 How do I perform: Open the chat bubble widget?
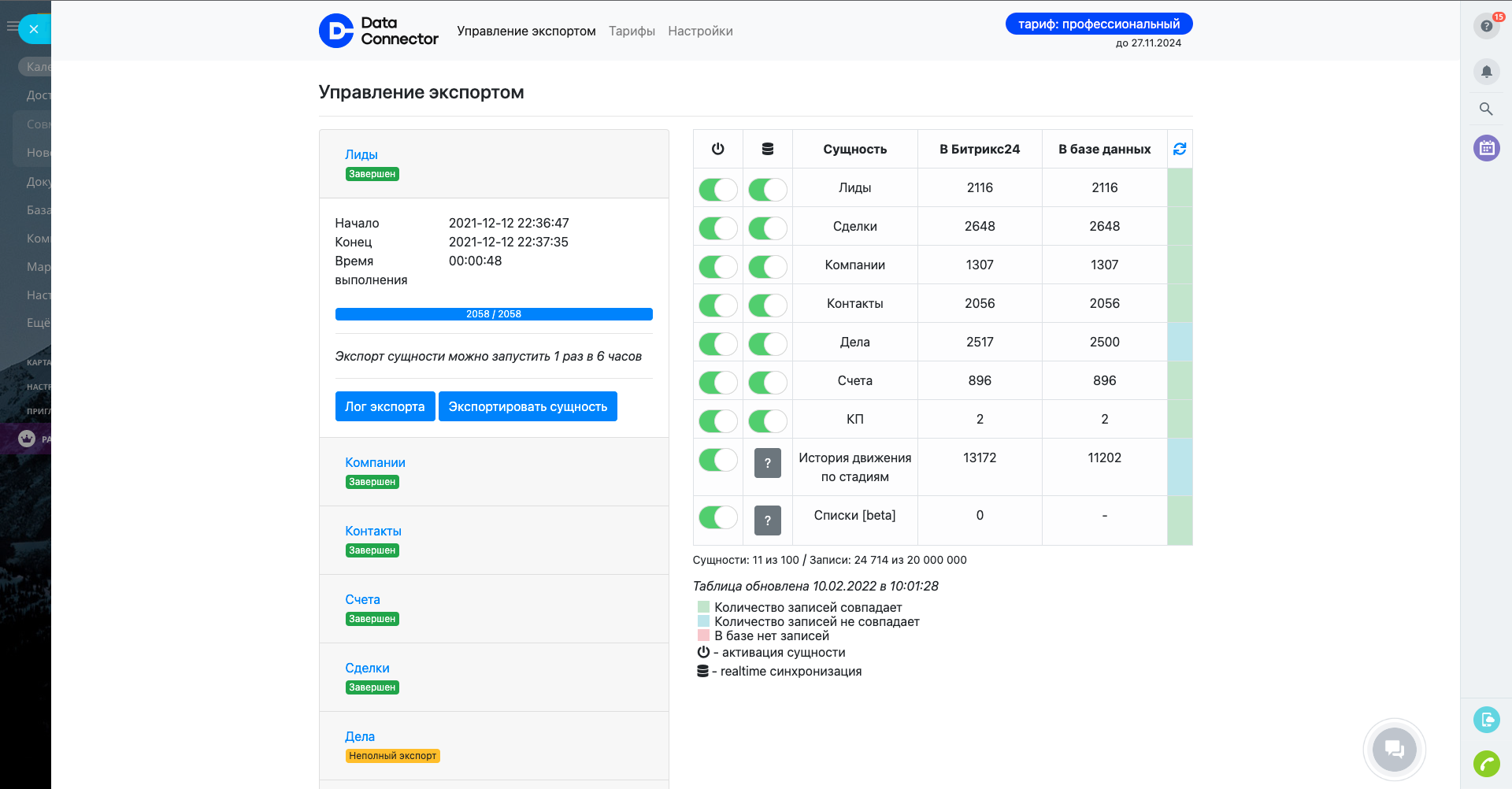click(1394, 750)
